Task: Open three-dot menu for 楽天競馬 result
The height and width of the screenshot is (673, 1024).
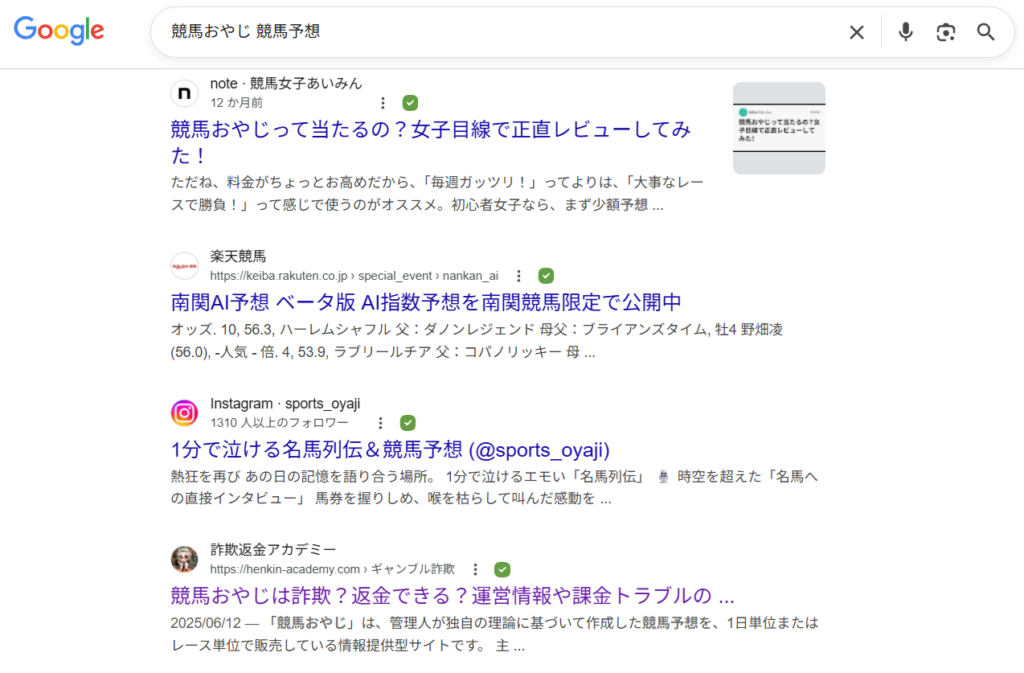Action: click(519, 276)
